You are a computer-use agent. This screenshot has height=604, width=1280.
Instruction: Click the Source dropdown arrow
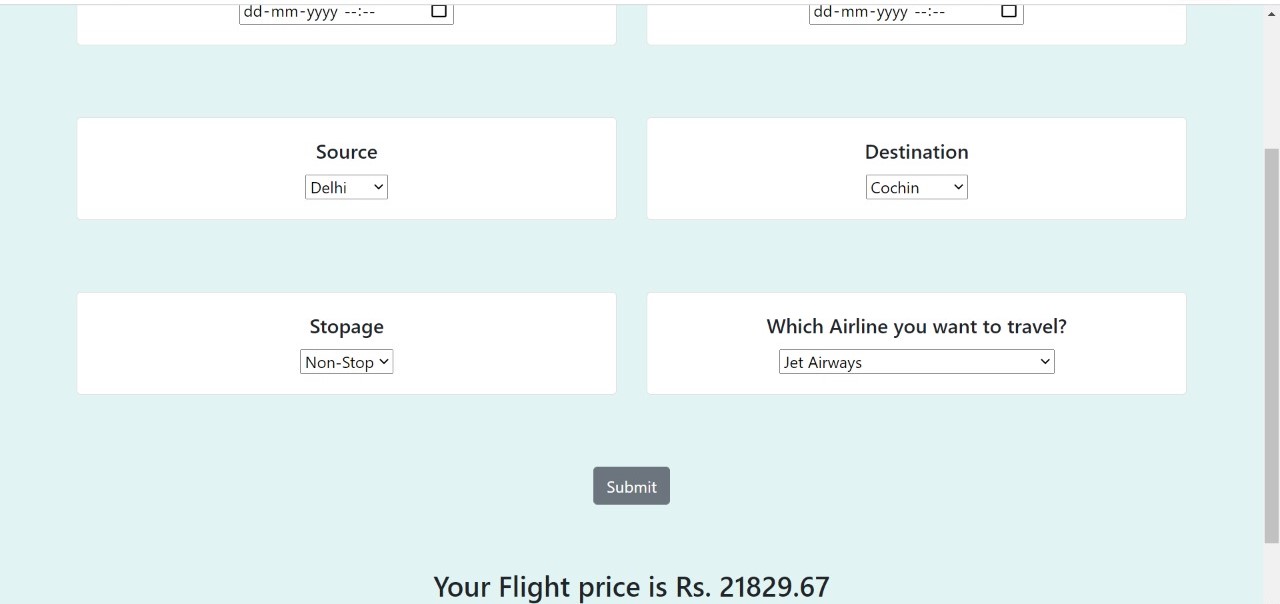[x=378, y=187]
